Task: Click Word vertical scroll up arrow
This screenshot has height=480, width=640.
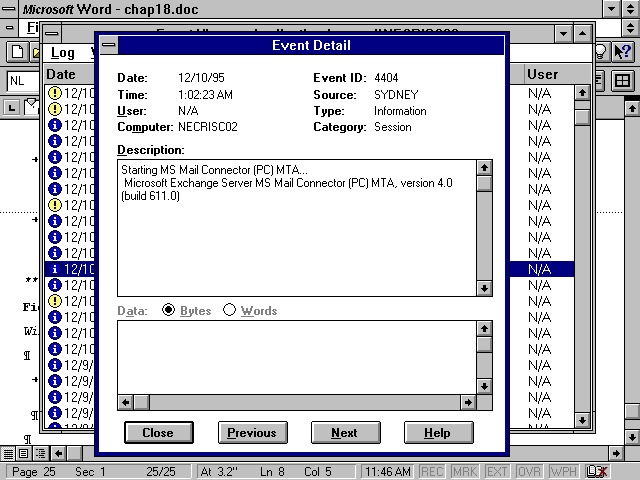Action: pos(632,108)
